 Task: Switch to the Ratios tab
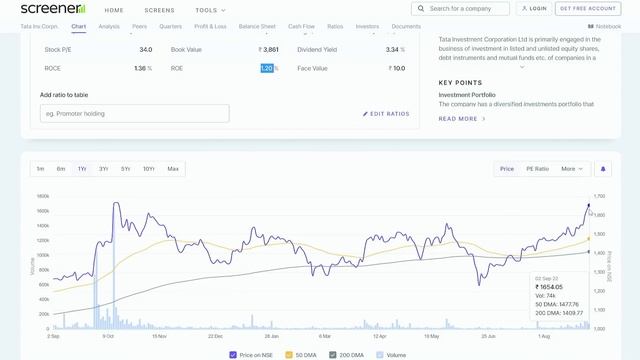point(335,27)
